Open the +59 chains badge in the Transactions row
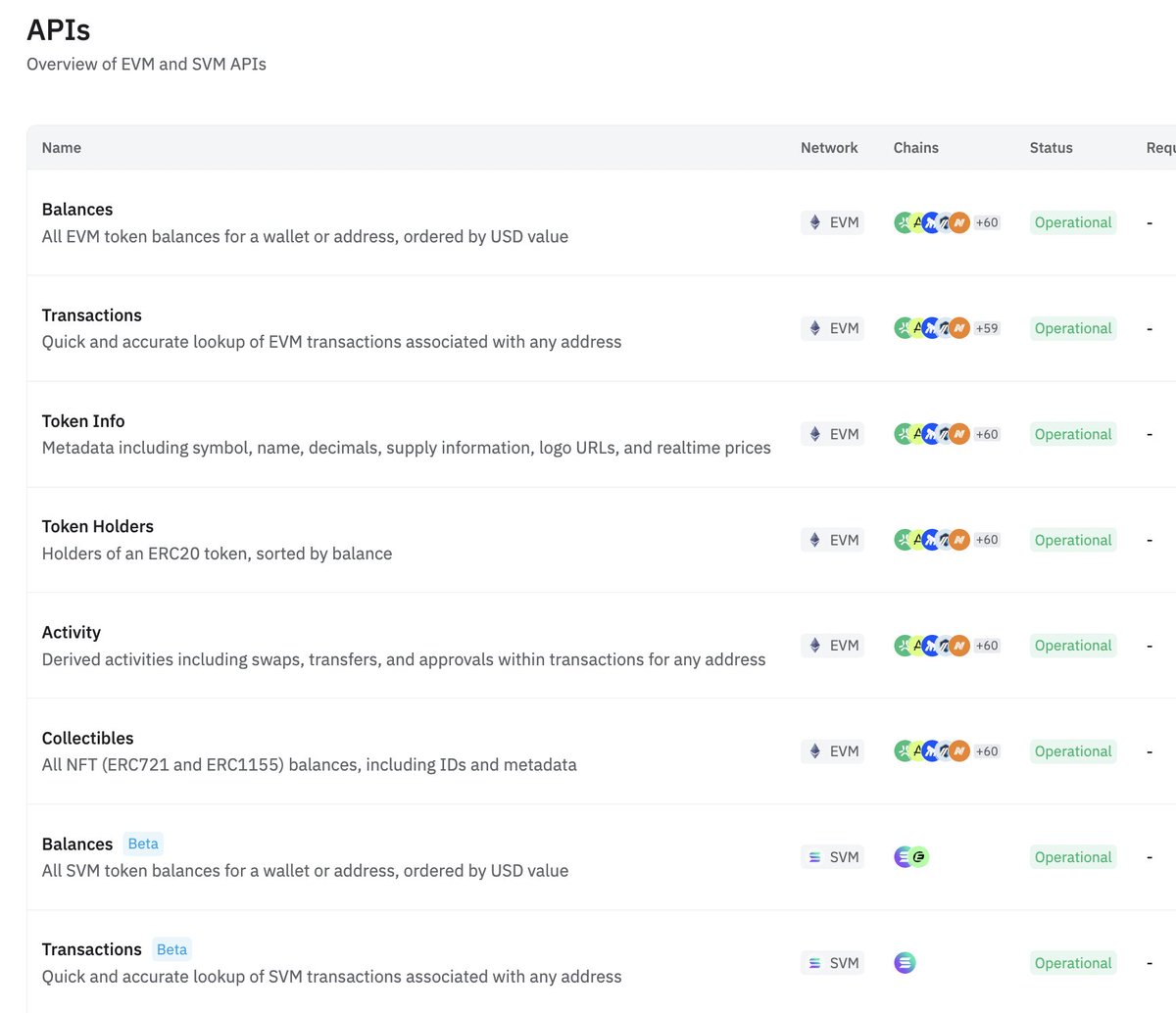This screenshot has width=1176, height=1013. tap(987, 328)
